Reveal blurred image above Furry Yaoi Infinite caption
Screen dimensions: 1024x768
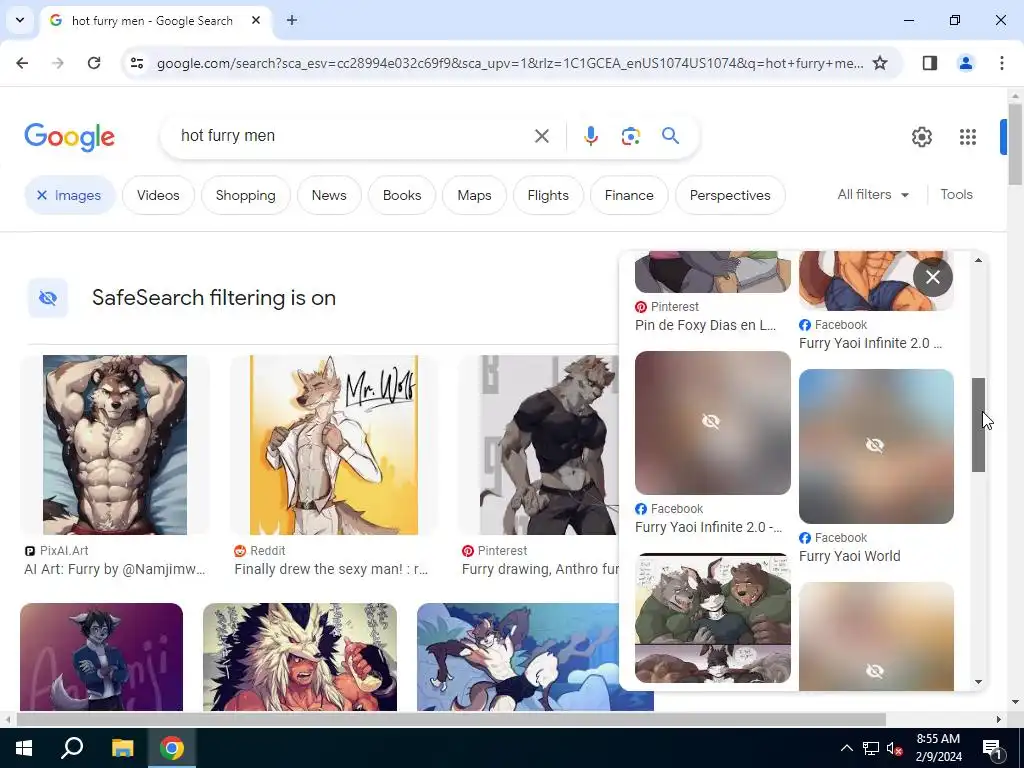712,423
